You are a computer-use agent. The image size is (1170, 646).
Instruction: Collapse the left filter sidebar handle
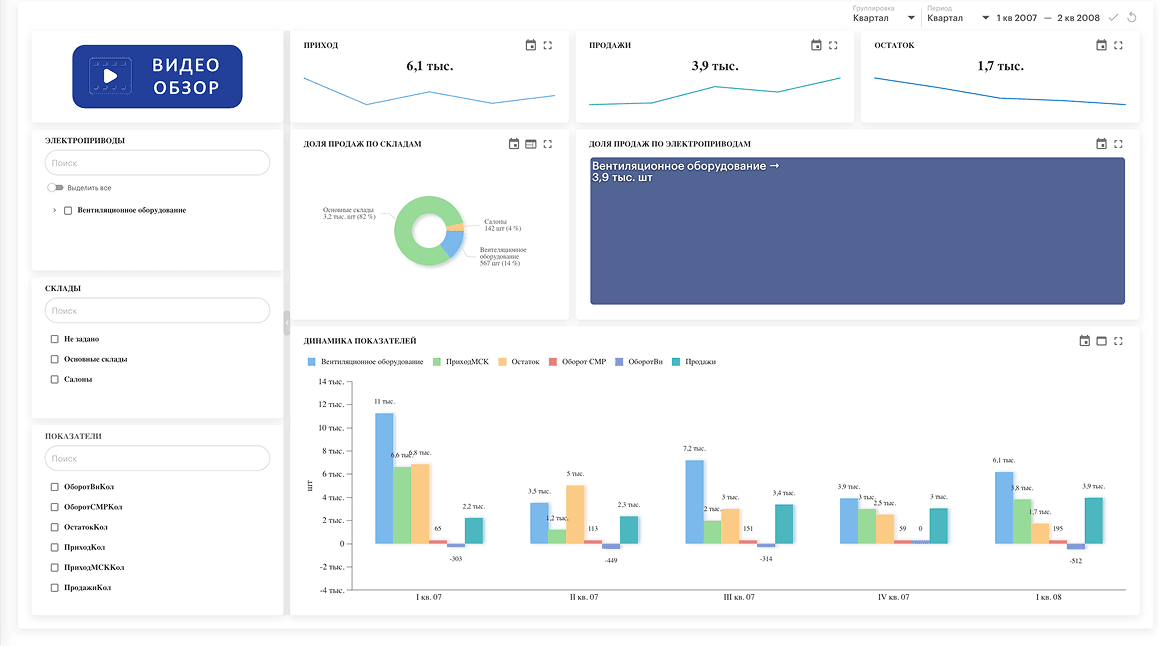pyautogui.click(x=287, y=324)
